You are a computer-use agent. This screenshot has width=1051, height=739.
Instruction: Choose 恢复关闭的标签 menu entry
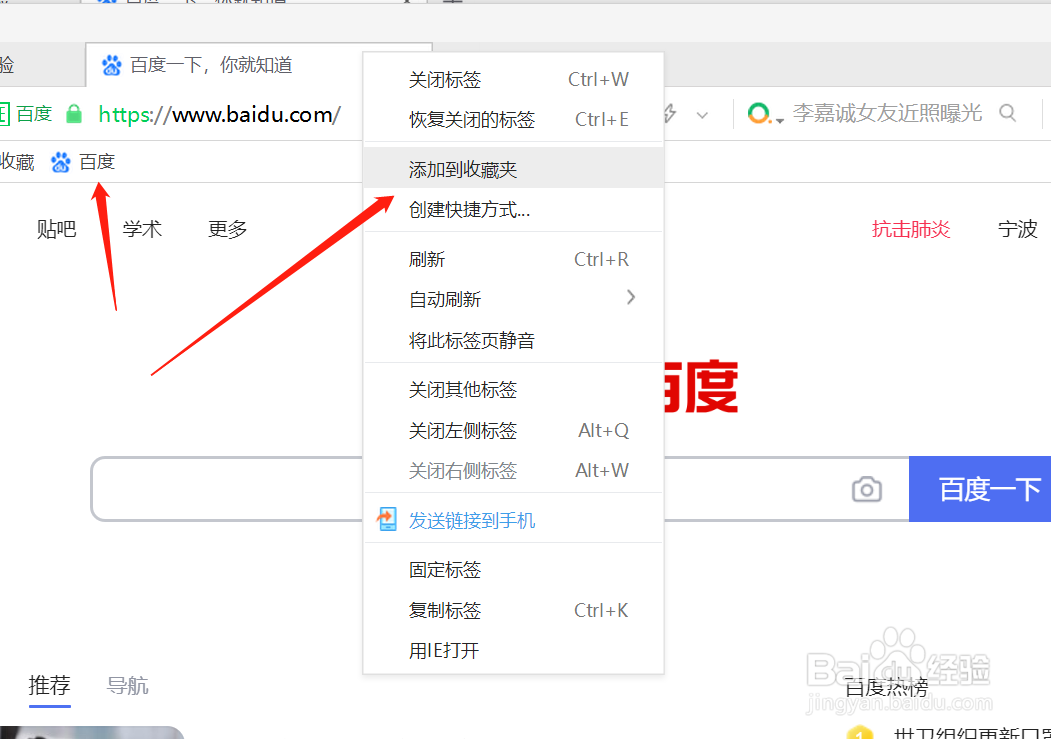click(x=513, y=119)
